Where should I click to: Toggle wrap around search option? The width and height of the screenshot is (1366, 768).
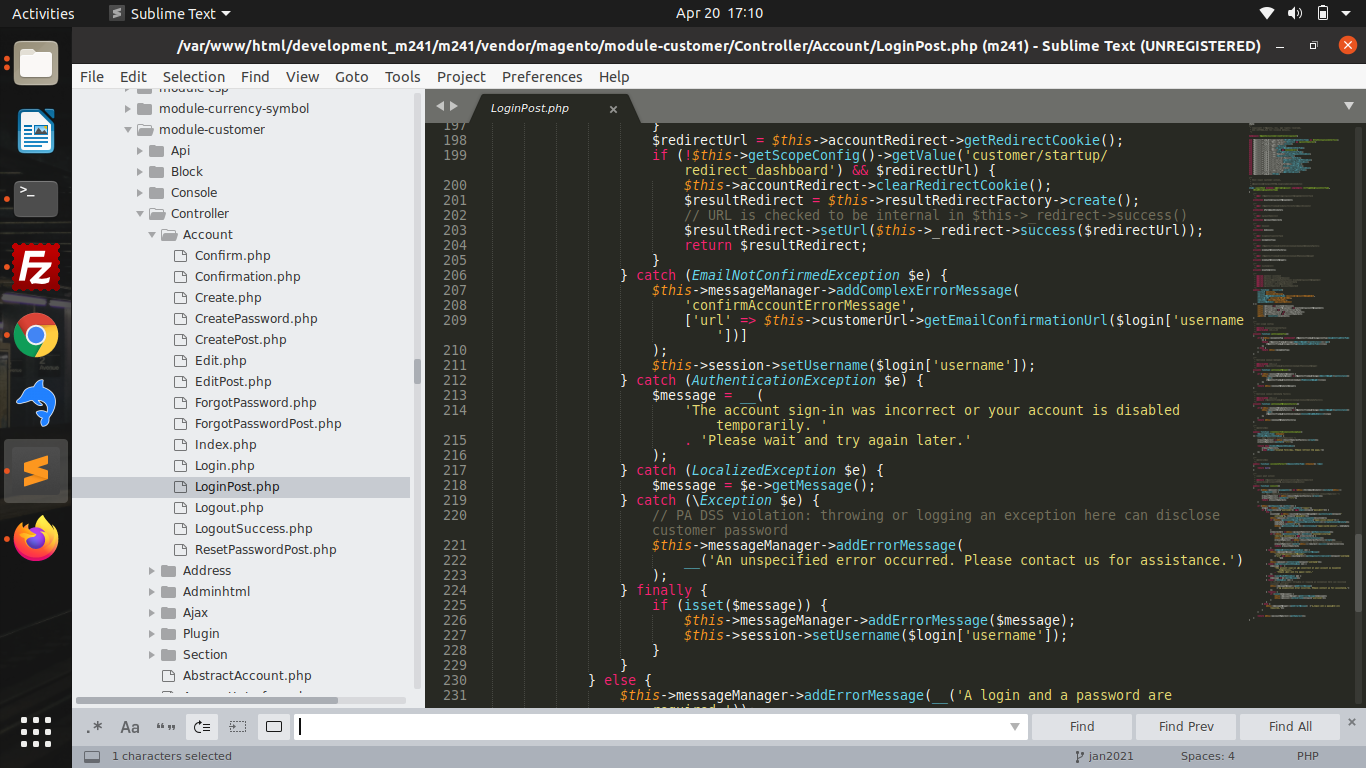(x=202, y=727)
